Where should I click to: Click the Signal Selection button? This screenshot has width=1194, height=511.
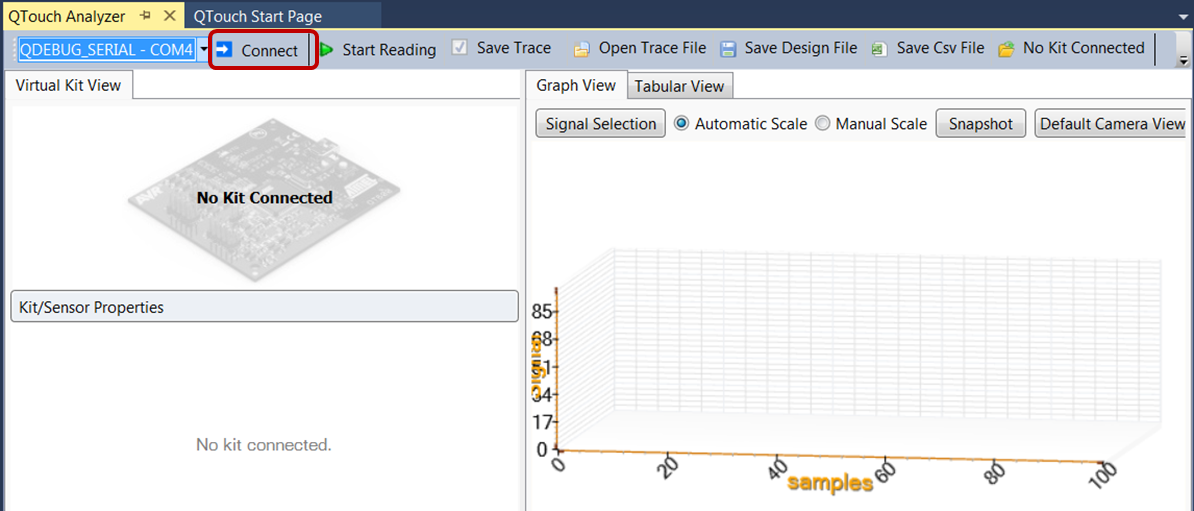(x=600, y=124)
